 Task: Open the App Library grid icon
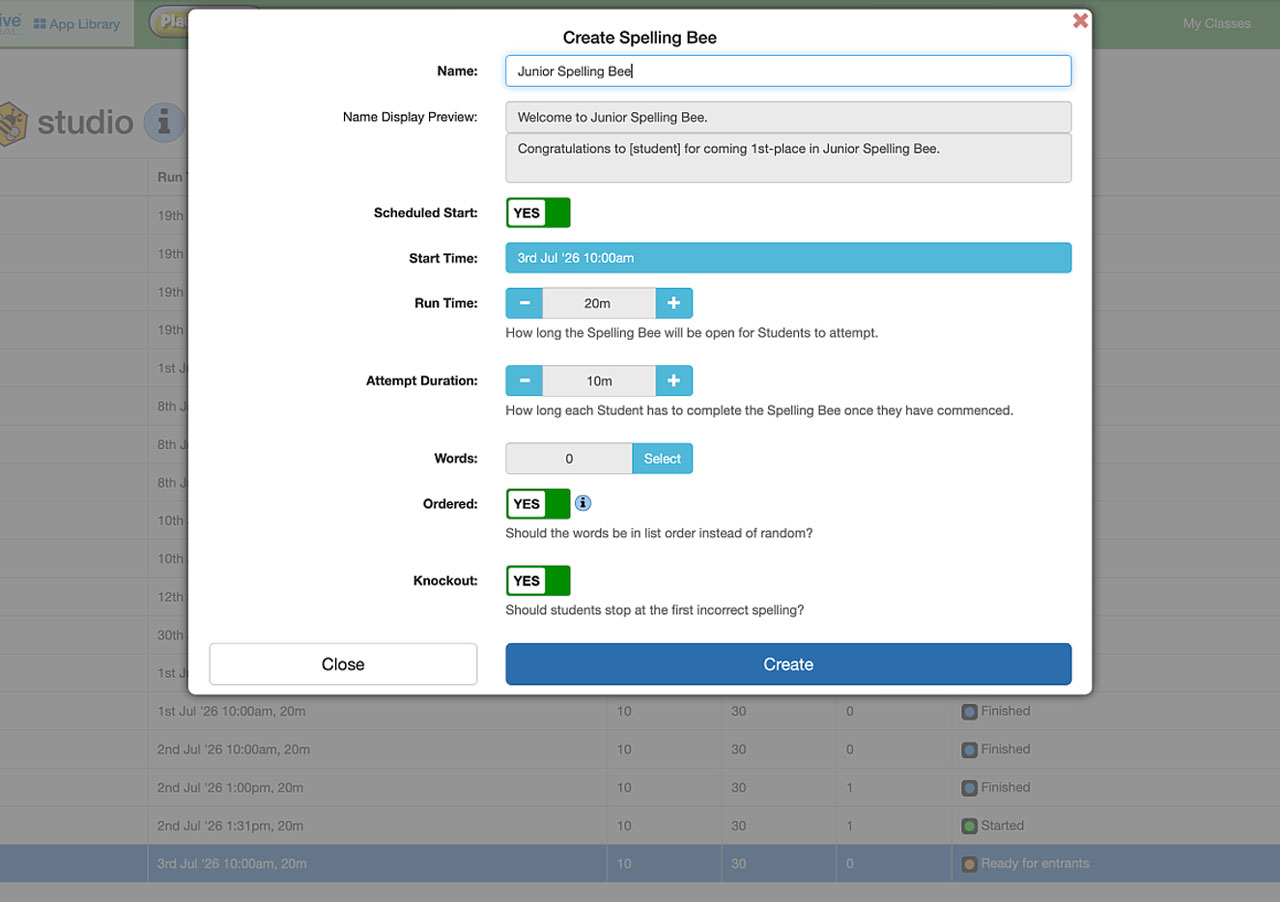click(x=40, y=24)
